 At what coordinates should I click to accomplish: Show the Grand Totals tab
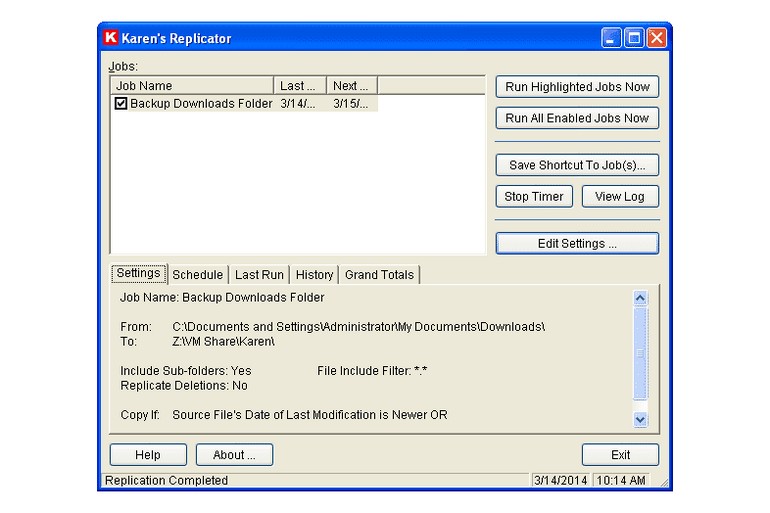coord(379,274)
